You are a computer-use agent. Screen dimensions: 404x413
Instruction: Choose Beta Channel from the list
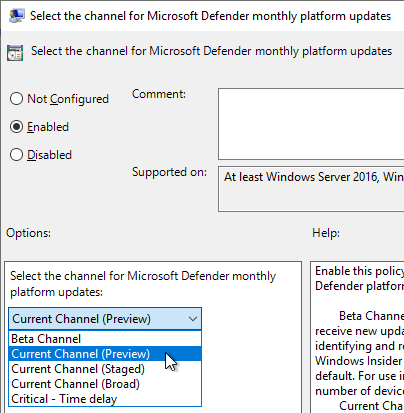tap(105, 339)
